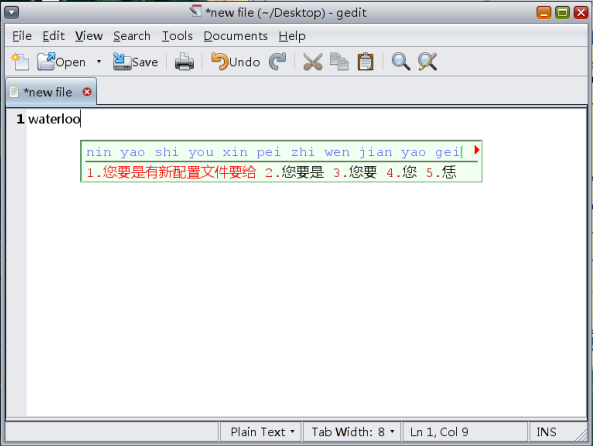Create a new document with toolbar icon
The height and width of the screenshot is (446, 593).
point(20,62)
